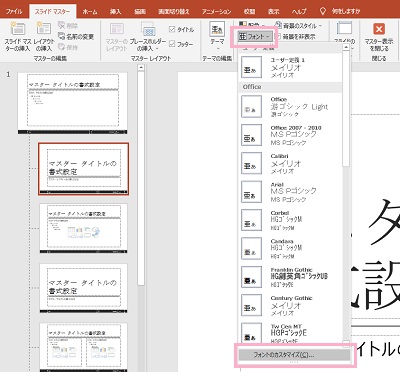
Task: Switch to the ホーム tab
Action: coord(90,11)
